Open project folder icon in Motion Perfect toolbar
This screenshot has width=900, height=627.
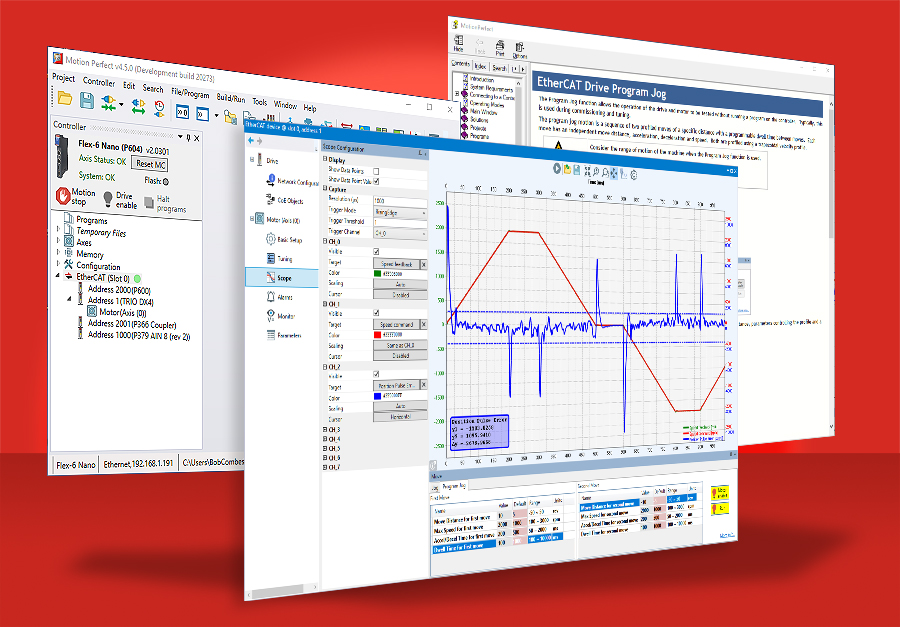click(x=64, y=98)
